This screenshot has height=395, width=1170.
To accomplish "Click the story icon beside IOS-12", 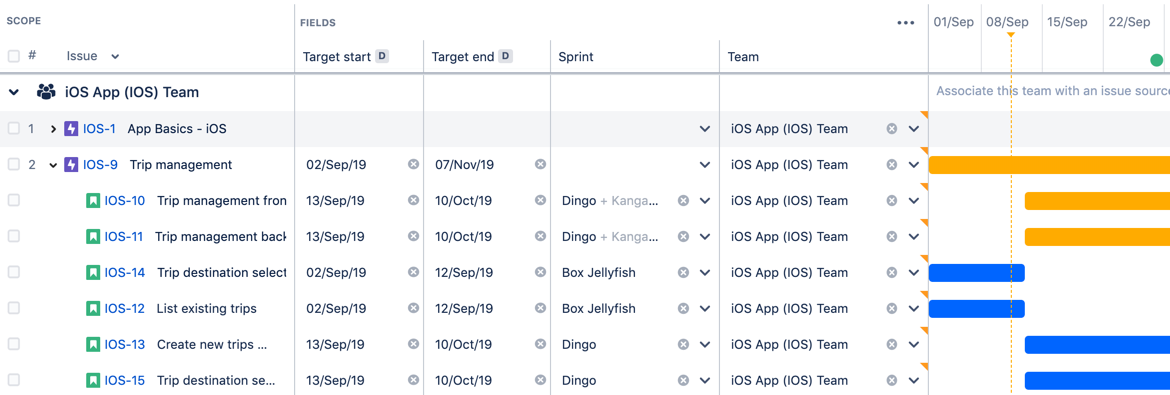I will pos(93,308).
